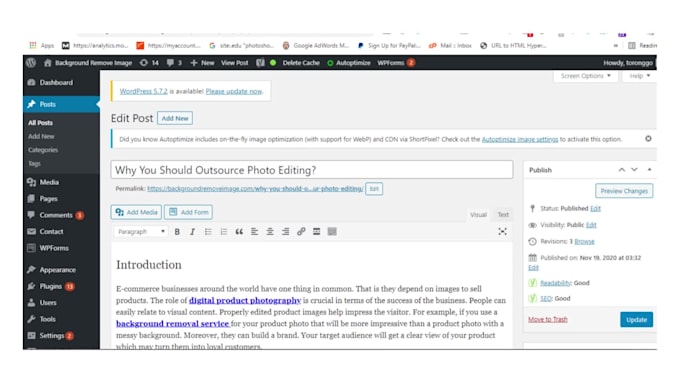
Task: Open the Autoptimize admin bar menu
Action: [x=349, y=62]
